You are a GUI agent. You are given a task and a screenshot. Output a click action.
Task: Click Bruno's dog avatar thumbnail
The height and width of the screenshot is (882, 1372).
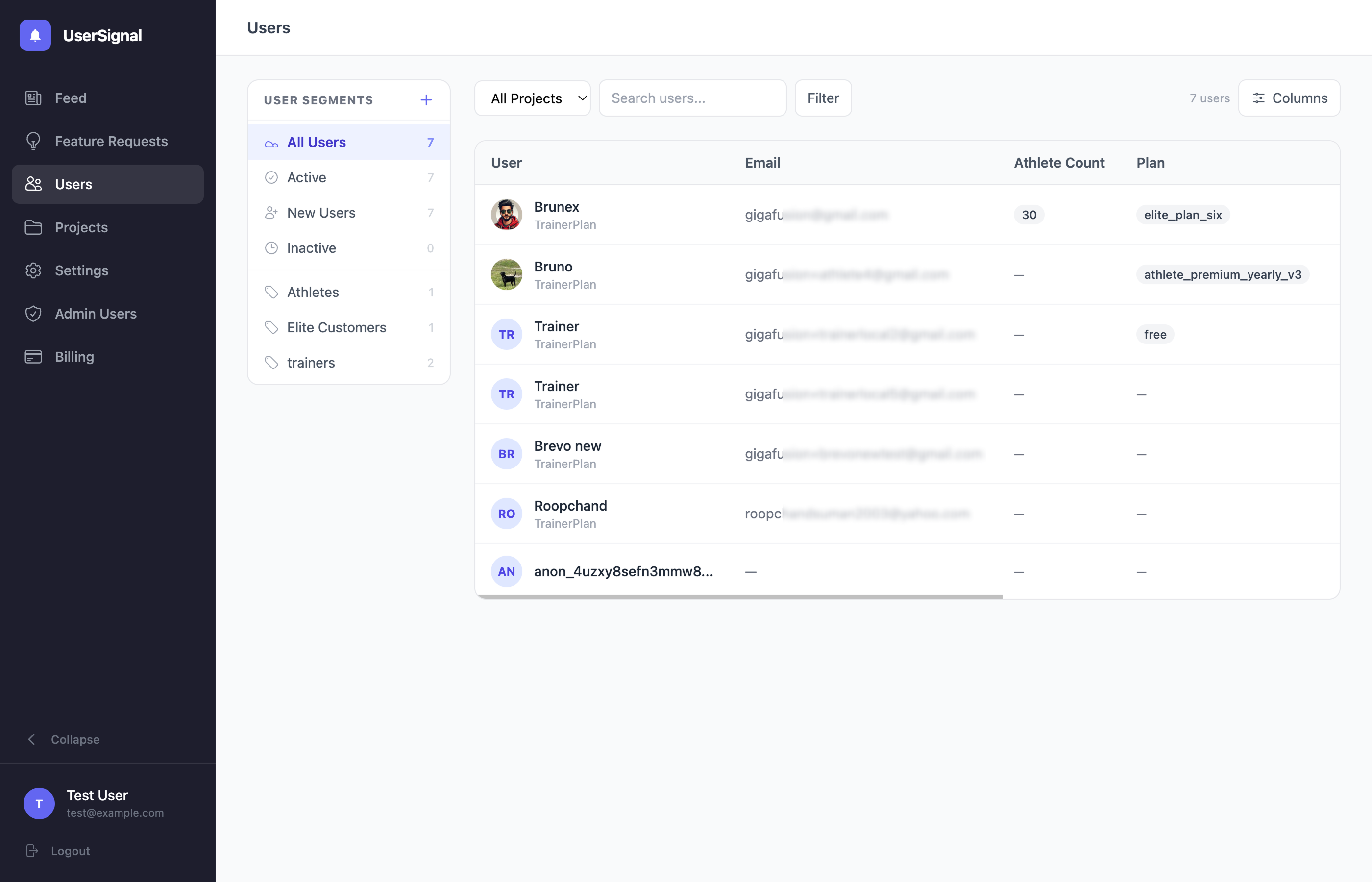(x=506, y=274)
